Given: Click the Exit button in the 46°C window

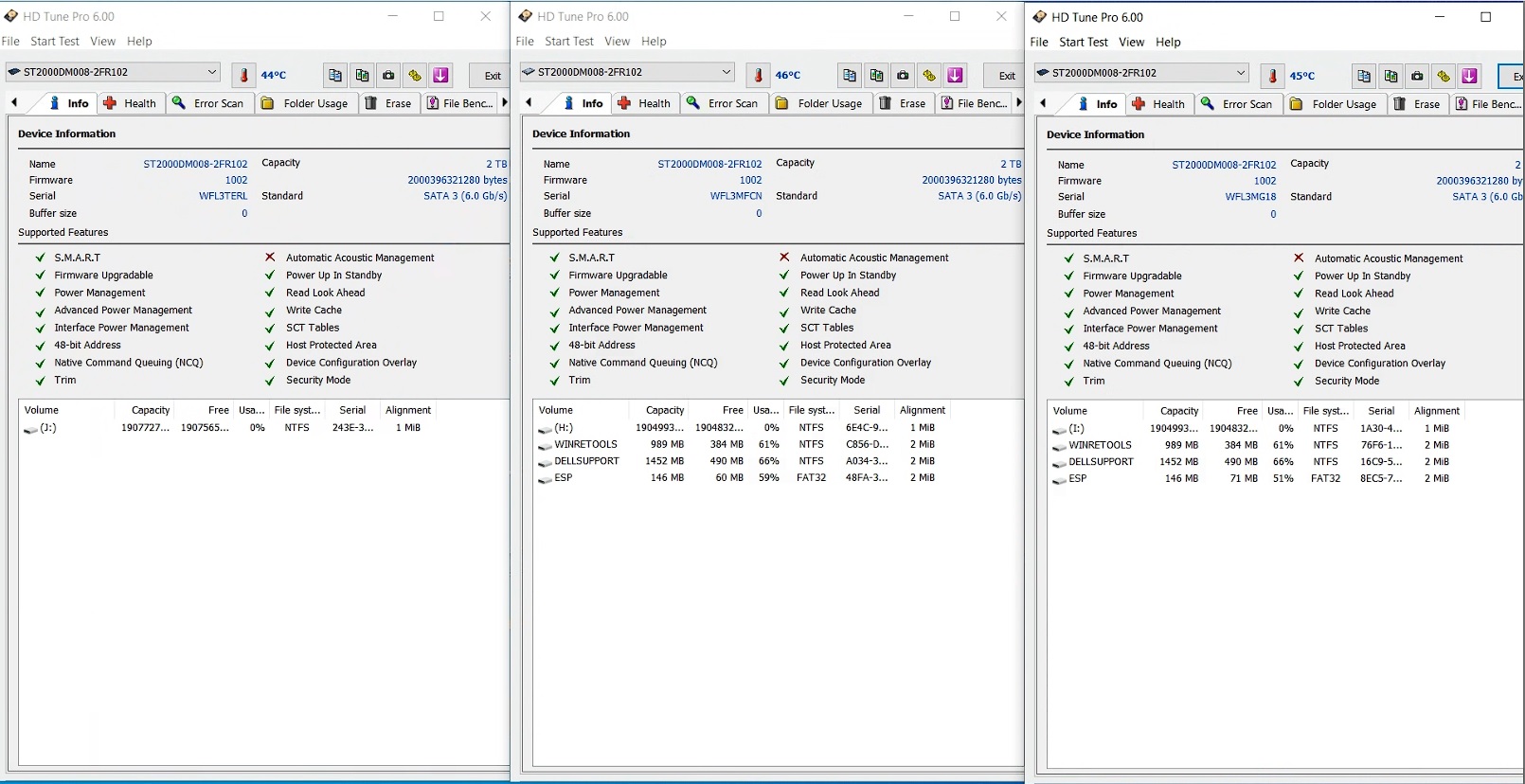Looking at the screenshot, I should coord(1006,76).
